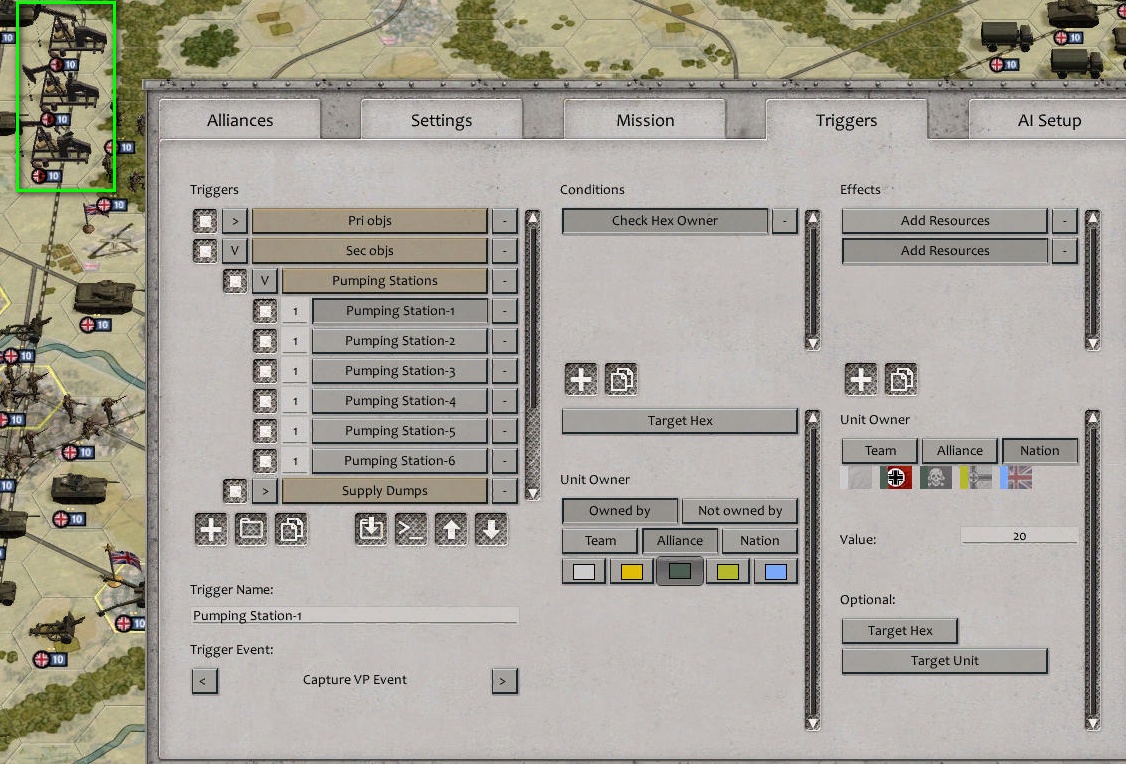Toggle the Pumping Station-2 checkbox

pyautogui.click(x=265, y=341)
